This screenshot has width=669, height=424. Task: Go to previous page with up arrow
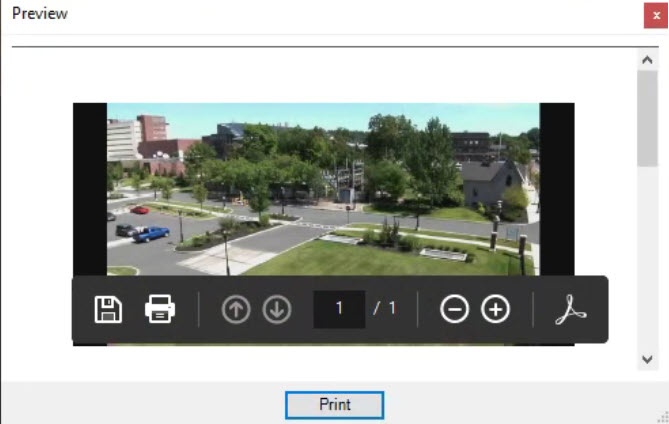pyautogui.click(x=236, y=310)
